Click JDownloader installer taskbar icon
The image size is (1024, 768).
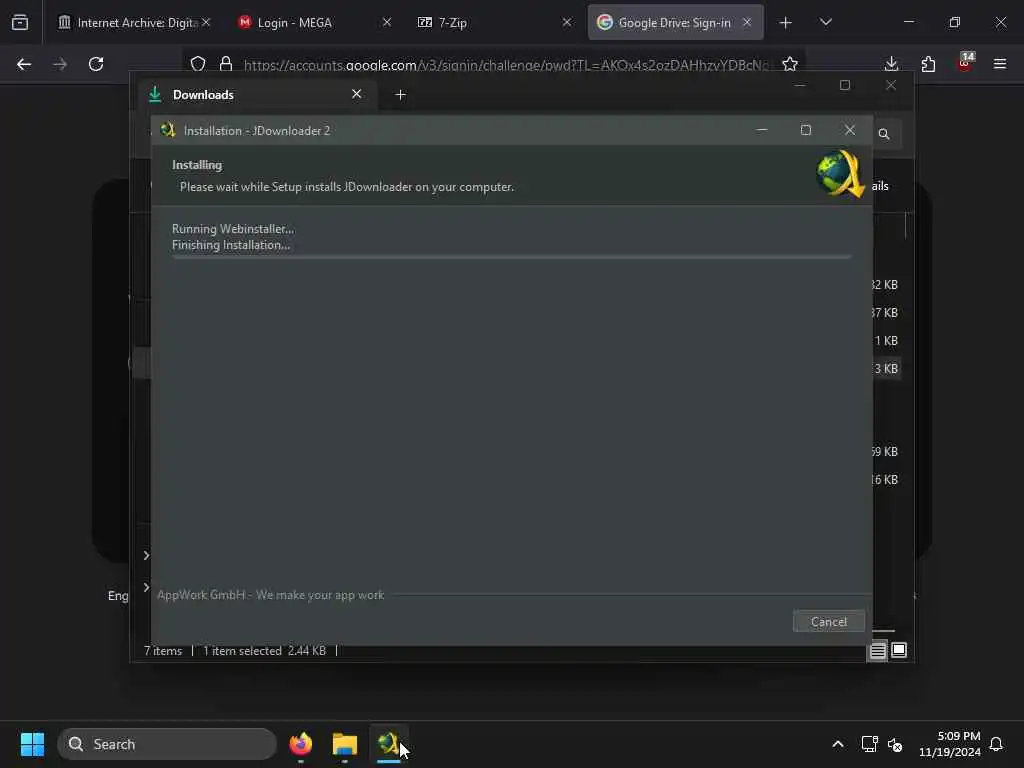tap(389, 744)
